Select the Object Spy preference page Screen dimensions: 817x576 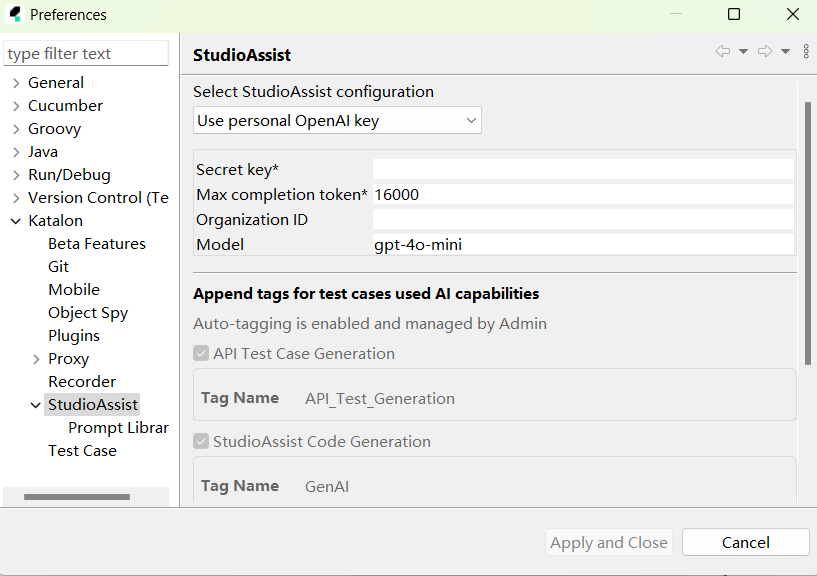coord(88,313)
